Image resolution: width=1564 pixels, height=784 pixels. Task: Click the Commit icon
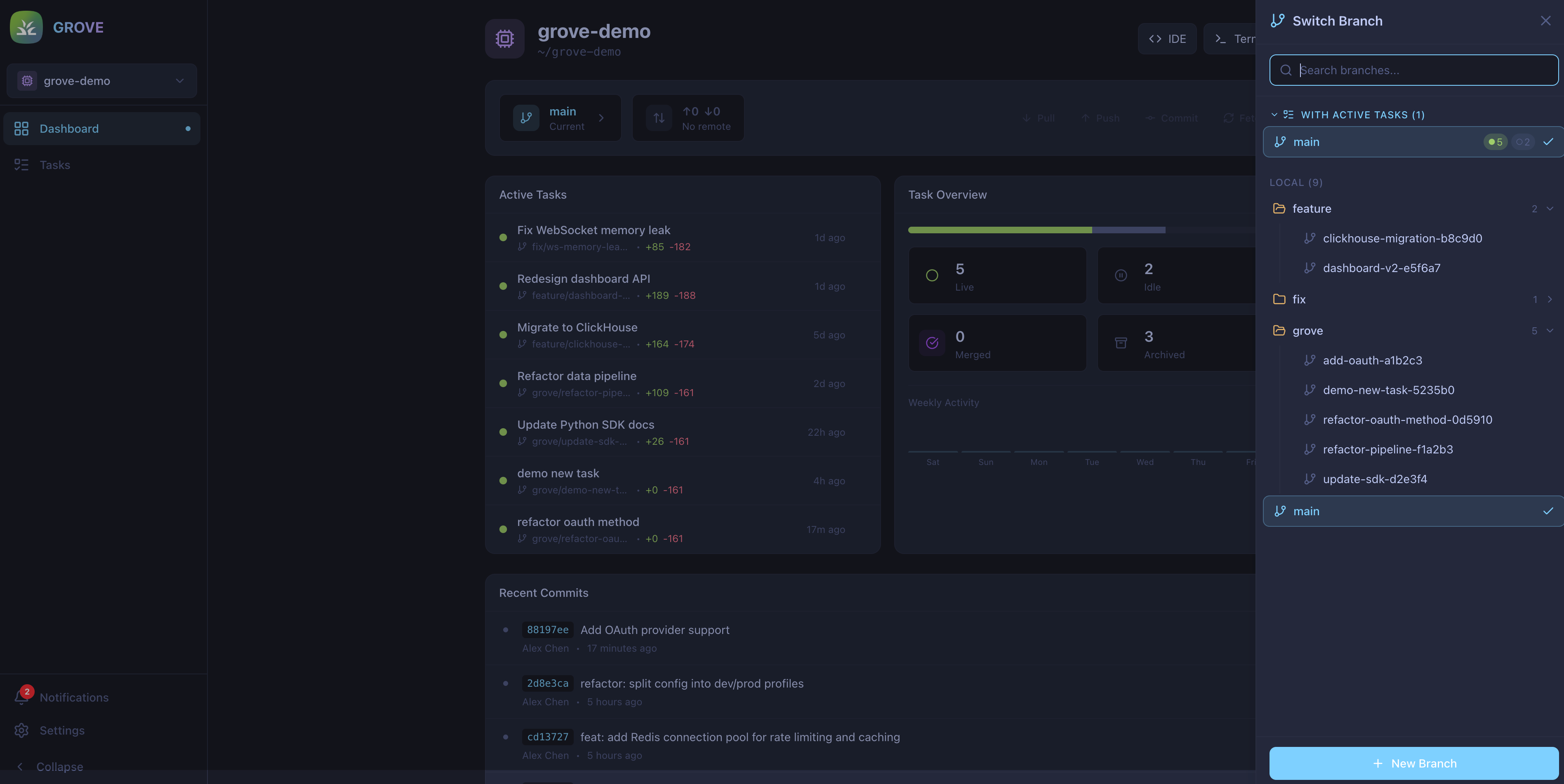coord(1150,118)
